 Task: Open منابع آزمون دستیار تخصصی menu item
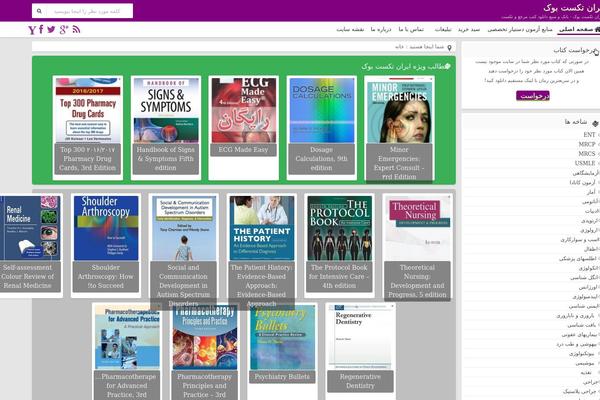point(520,29)
